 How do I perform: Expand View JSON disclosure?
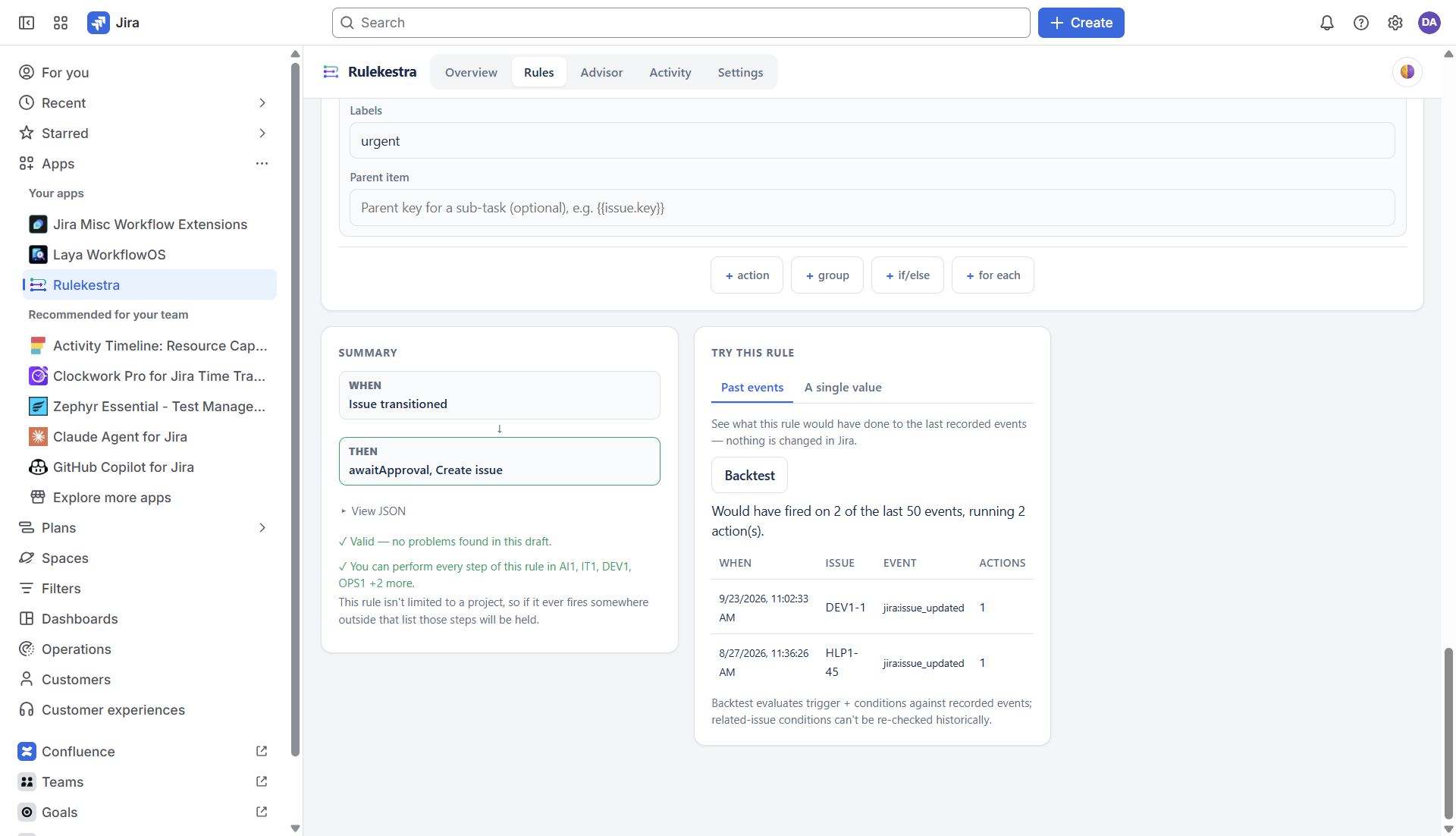point(373,511)
